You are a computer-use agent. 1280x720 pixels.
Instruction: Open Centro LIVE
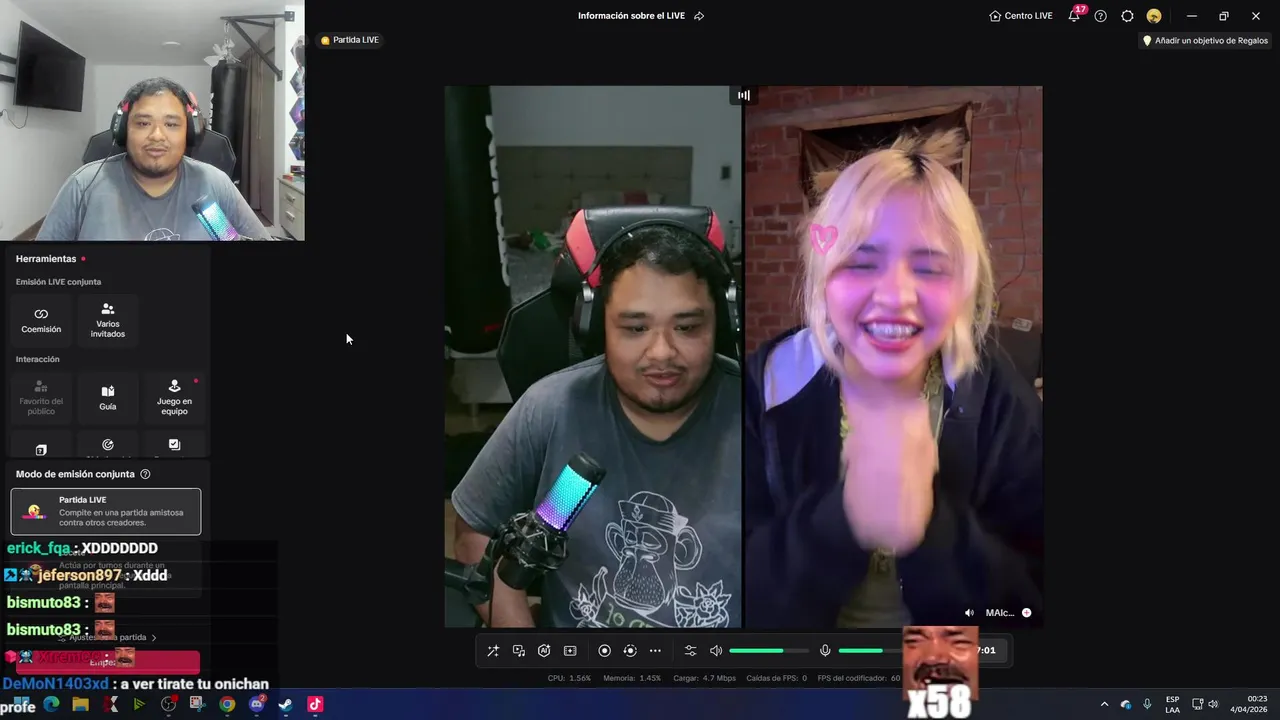1021,16
